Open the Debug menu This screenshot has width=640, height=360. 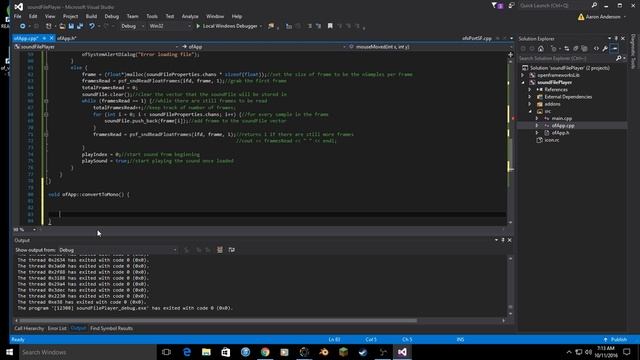point(111,16)
